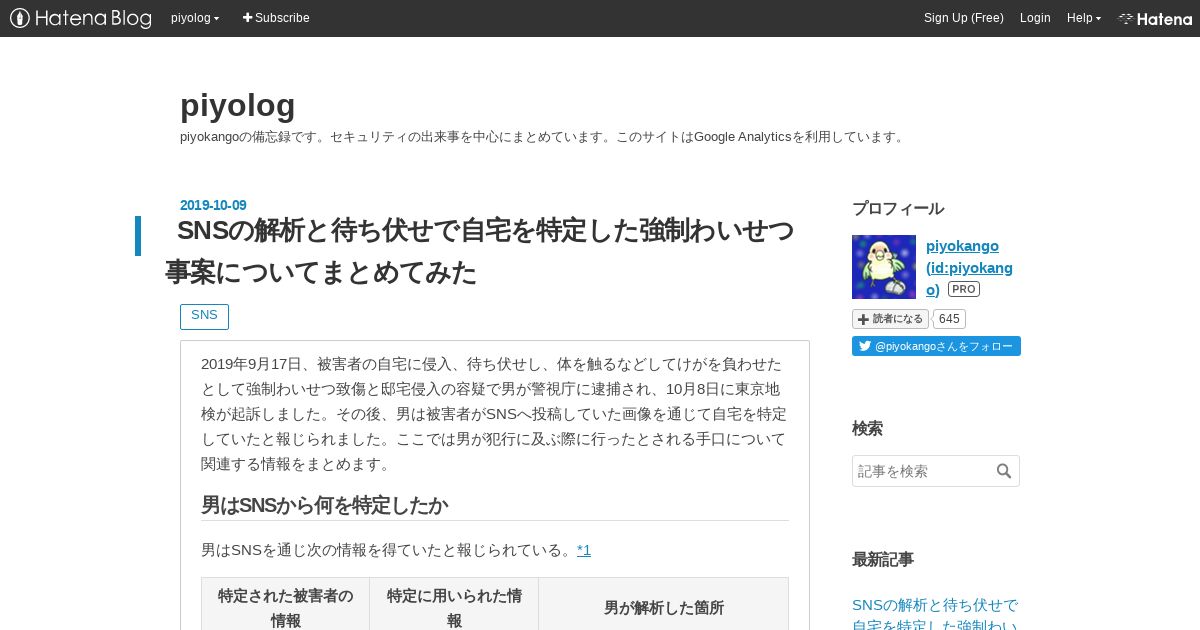Jump to footnote *1
Viewport: 1200px width, 630px height.
click(584, 550)
